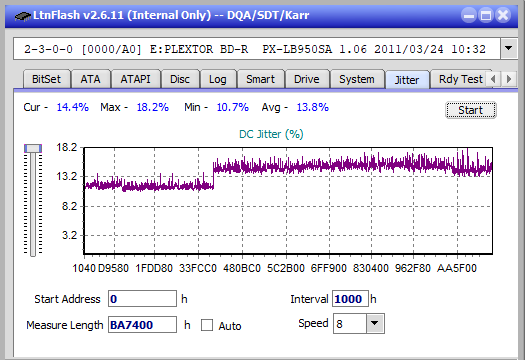Viewport: 525px width, 360px height.
Task: Expand the Speed dropdown
Action: 375,323
